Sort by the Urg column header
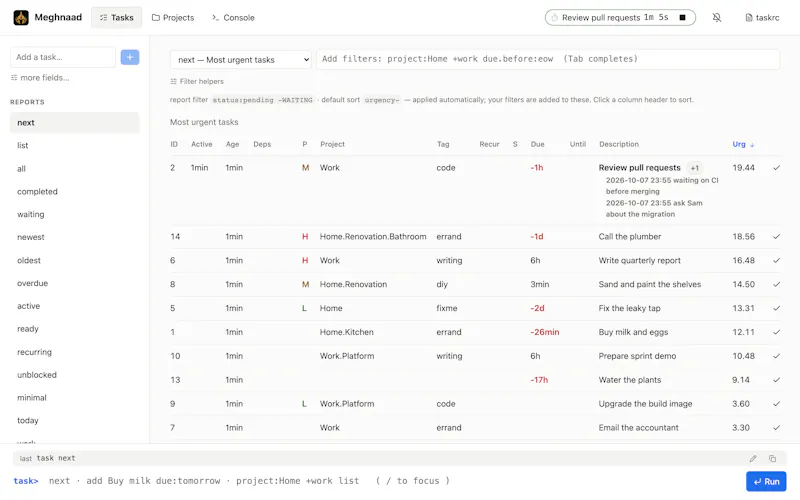 743,144
